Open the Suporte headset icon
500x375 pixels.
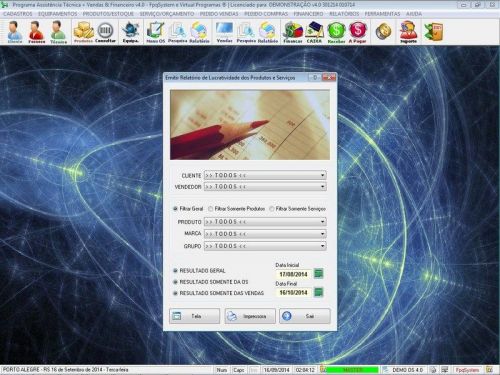click(408, 32)
